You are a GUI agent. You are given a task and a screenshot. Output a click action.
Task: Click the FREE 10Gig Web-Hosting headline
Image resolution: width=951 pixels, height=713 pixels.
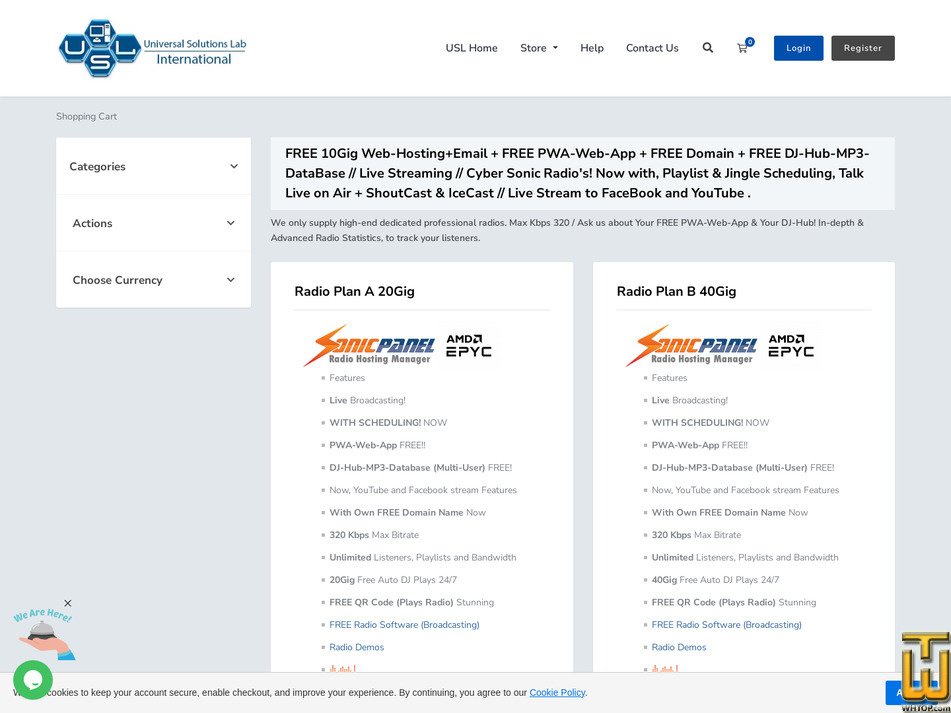[577, 173]
